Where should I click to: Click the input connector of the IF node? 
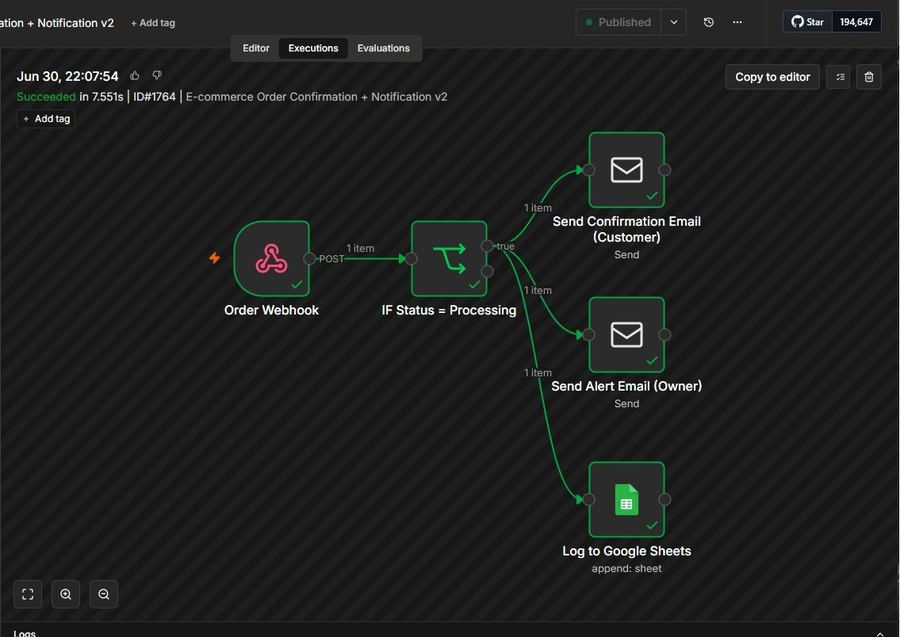(x=411, y=258)
